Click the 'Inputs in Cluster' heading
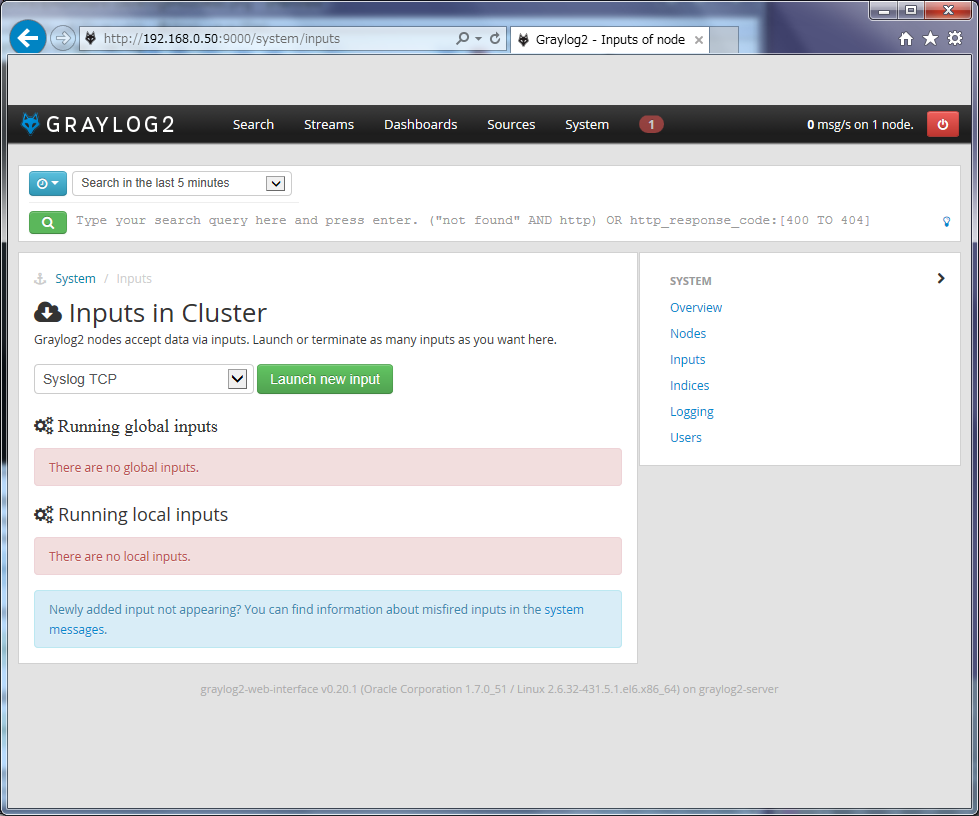The image size is (979, 816). coord(168,313)
